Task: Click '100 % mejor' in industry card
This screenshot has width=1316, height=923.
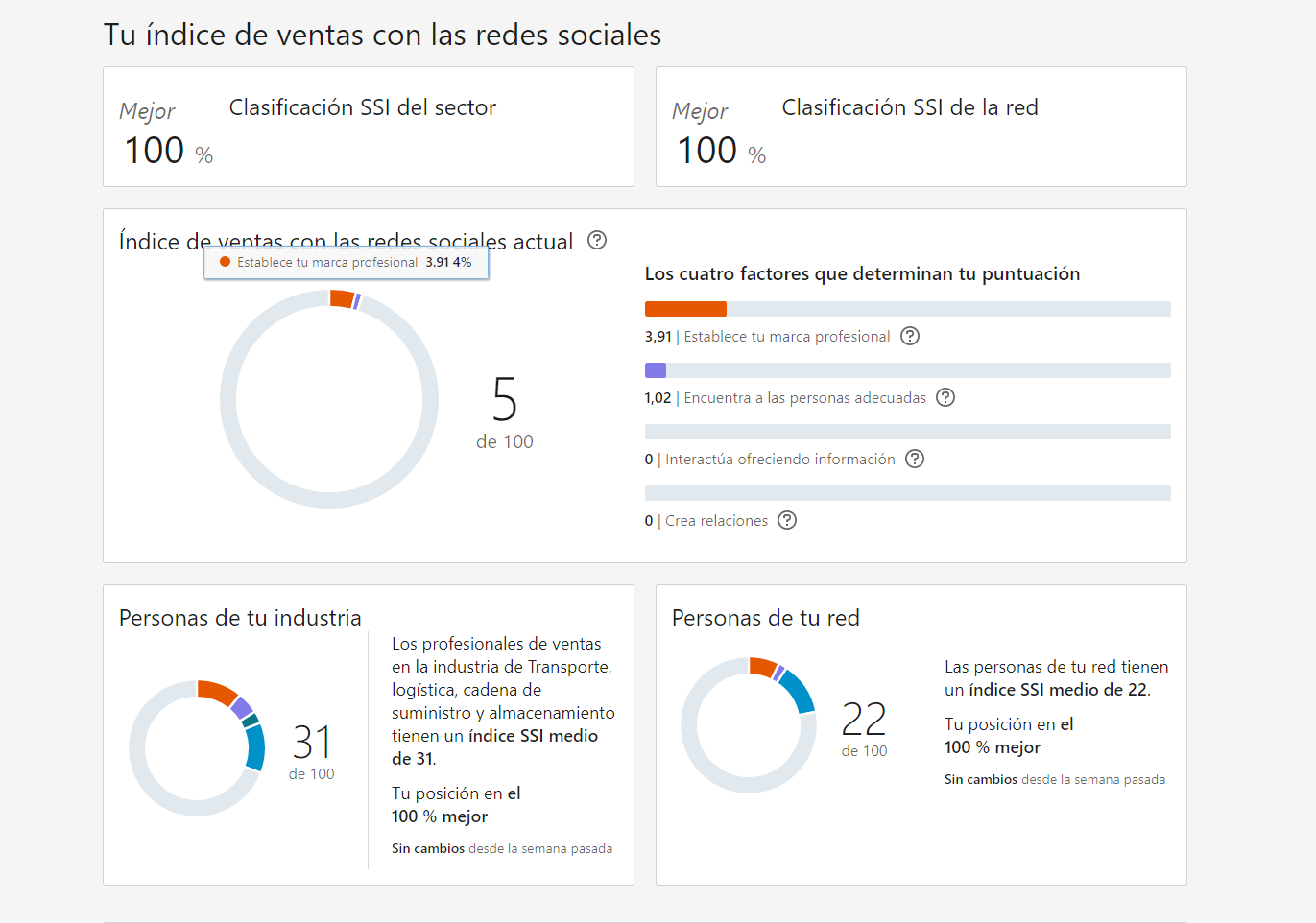Action: 440,816
